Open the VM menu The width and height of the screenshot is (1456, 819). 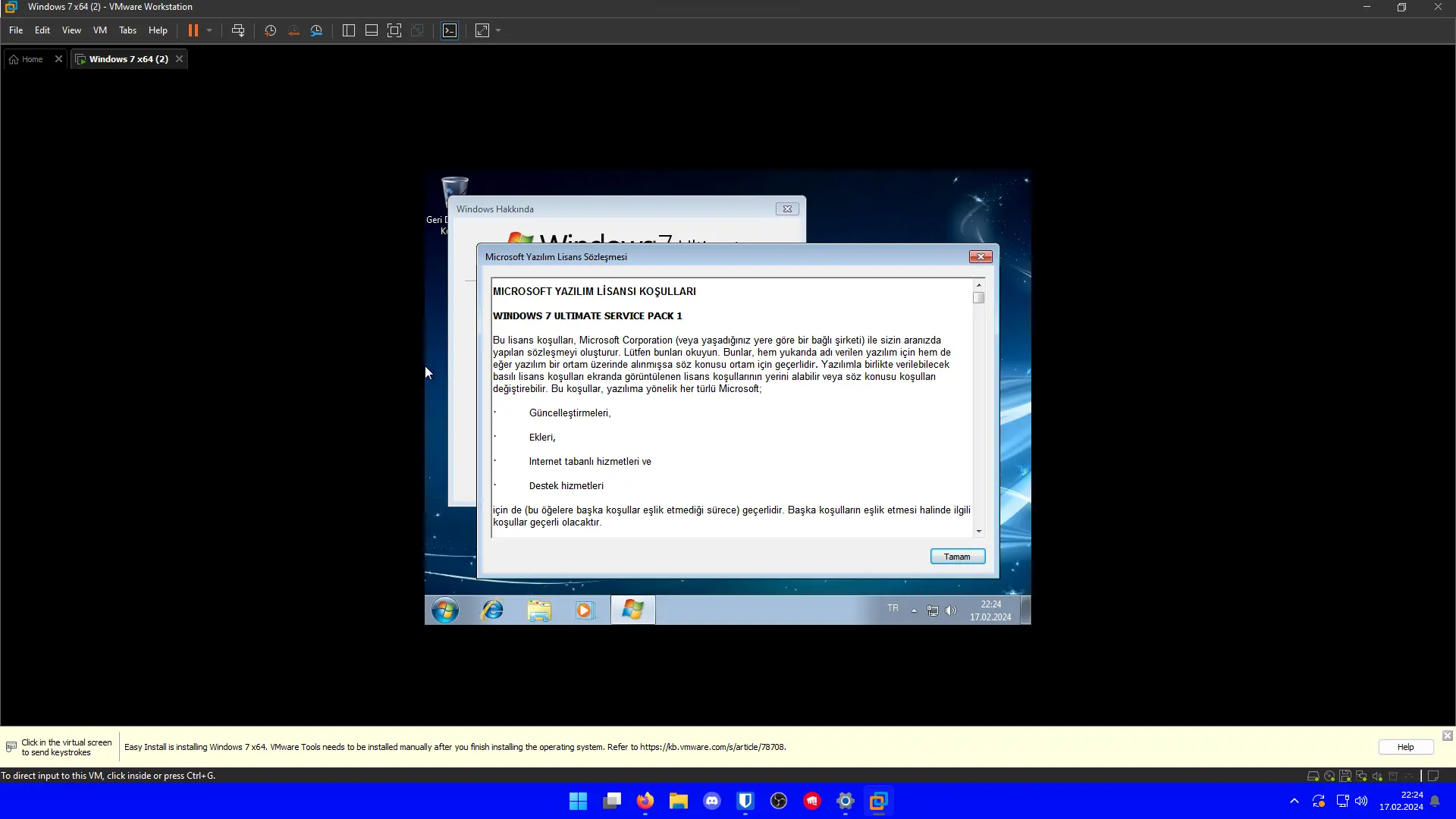point(100,30)
